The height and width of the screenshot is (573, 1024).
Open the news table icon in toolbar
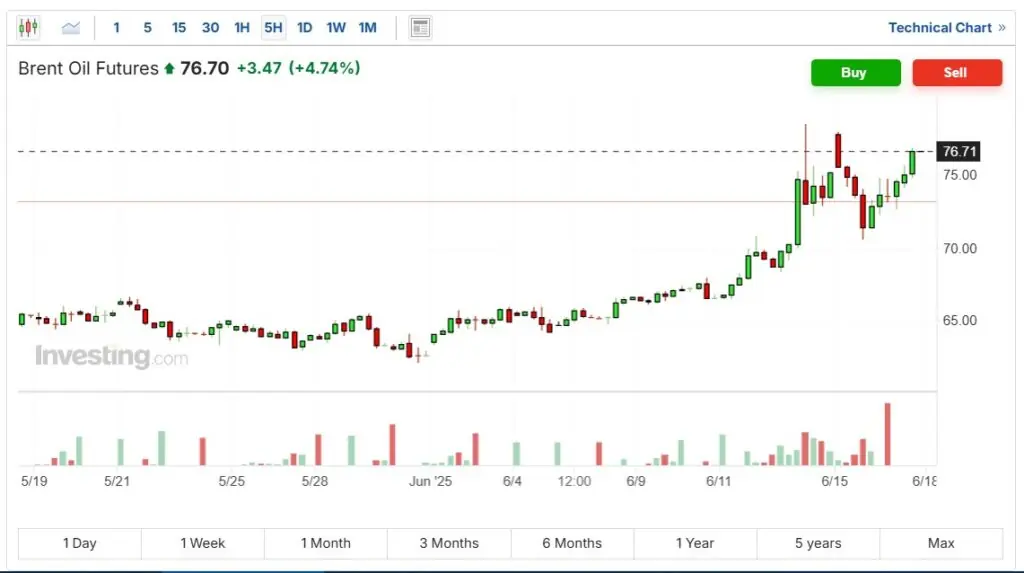tap(420, 27)
